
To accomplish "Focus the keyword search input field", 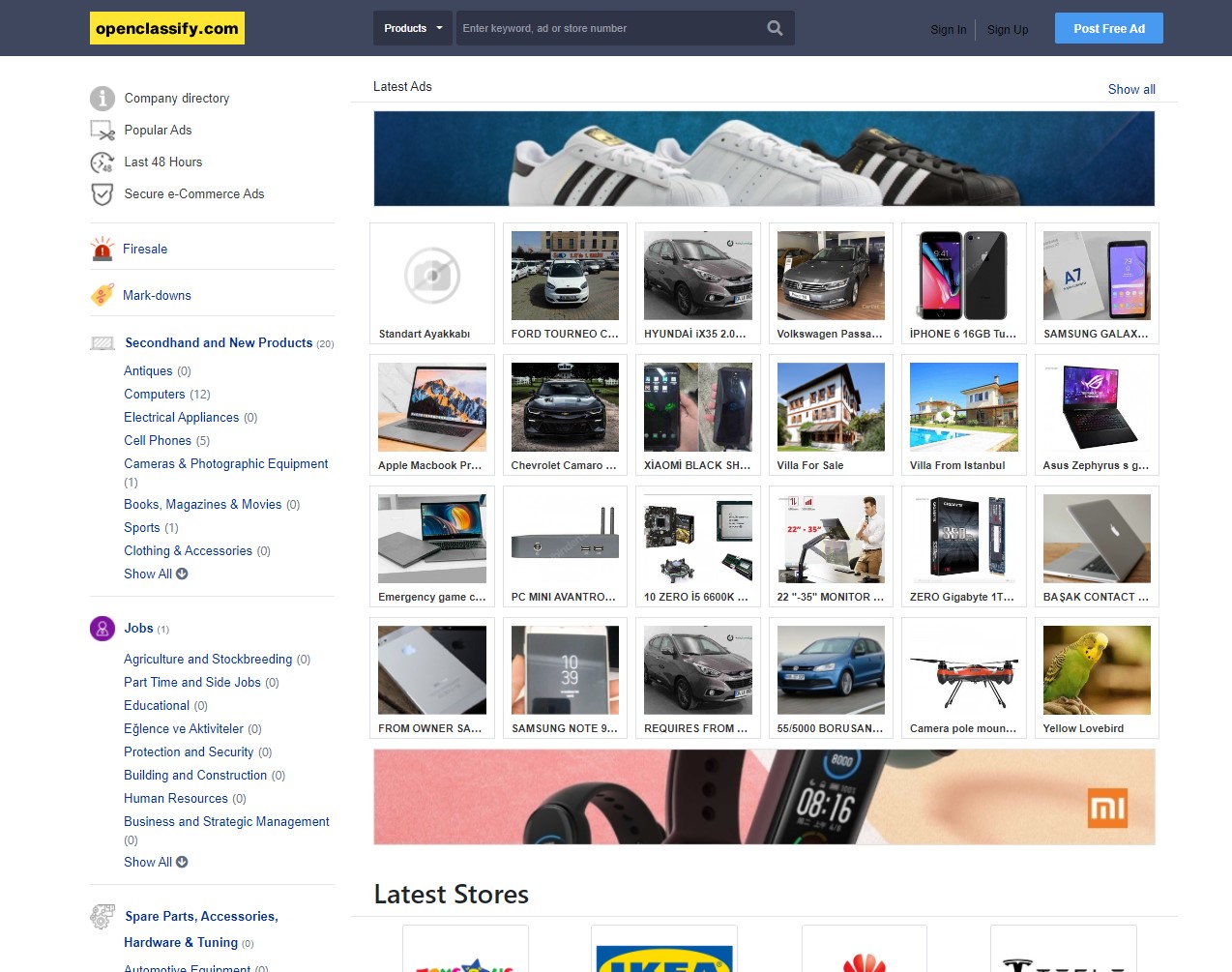I will point(611,28).
